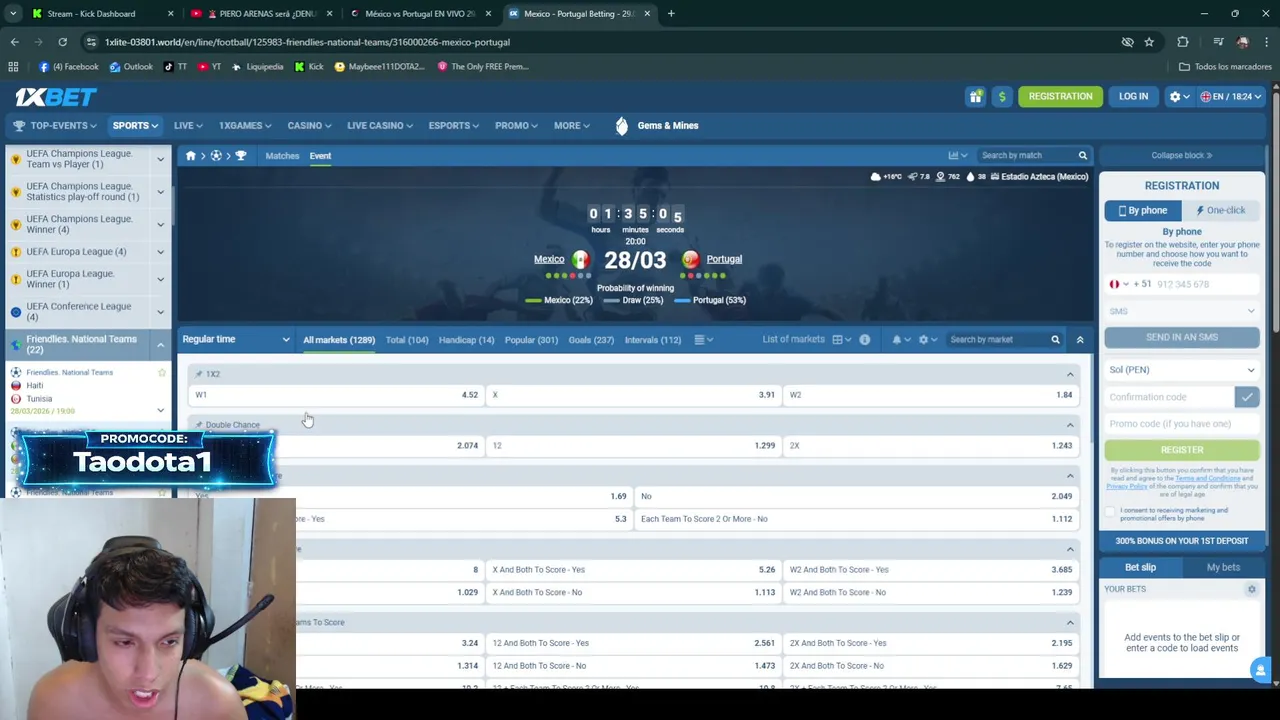
Task: Open the bet slip settings gear
Action: point(1251,589)
